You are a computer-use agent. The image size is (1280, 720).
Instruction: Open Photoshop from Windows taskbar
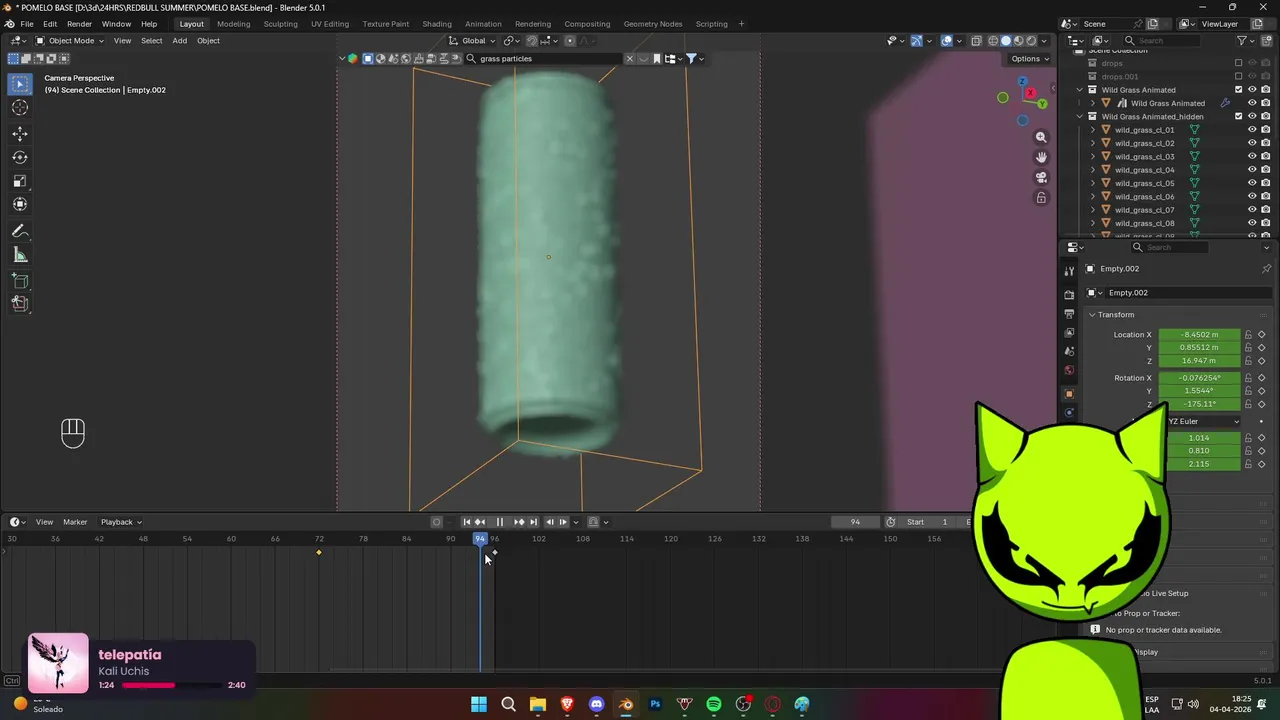(x=655, y=704)
